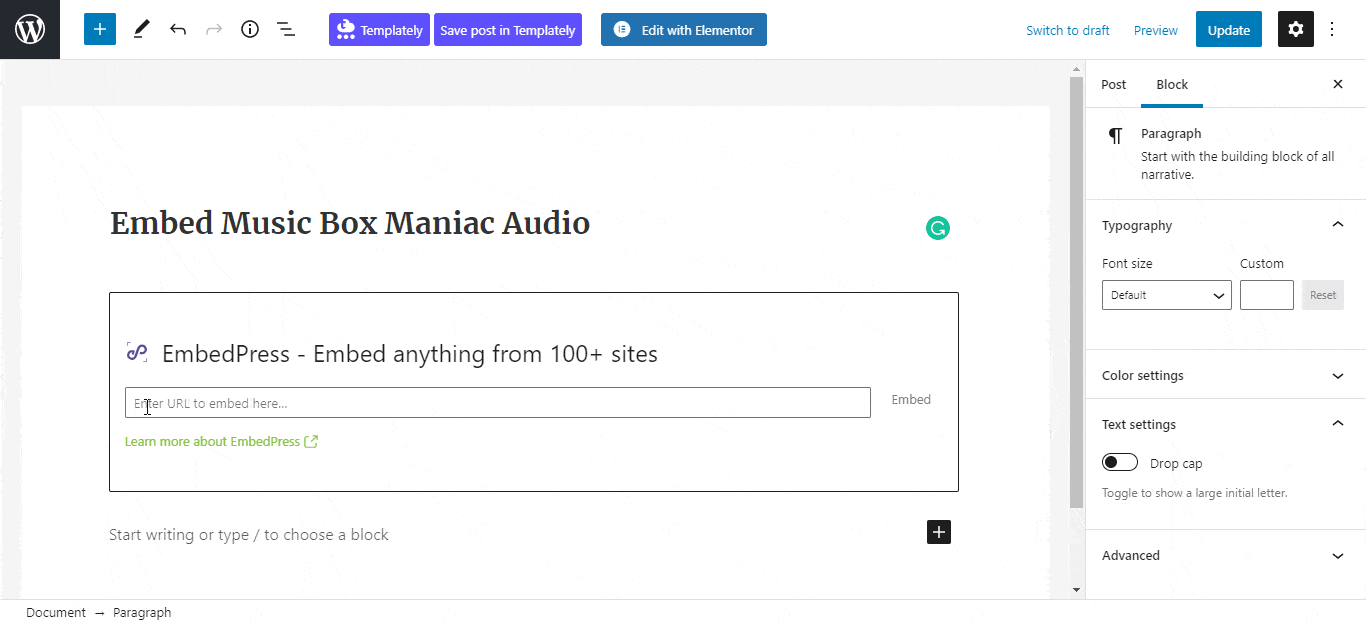
Task: Open the block list view outline icon
Action: 286,29
